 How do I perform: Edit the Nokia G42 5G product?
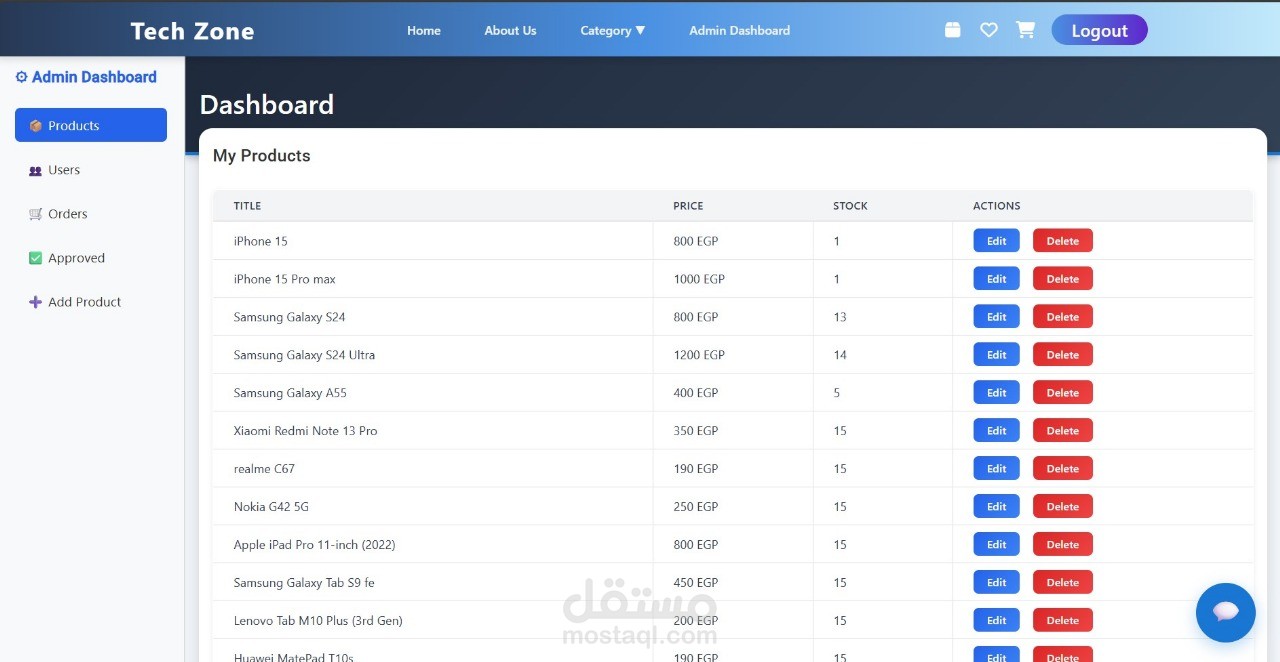coord(996,507)
